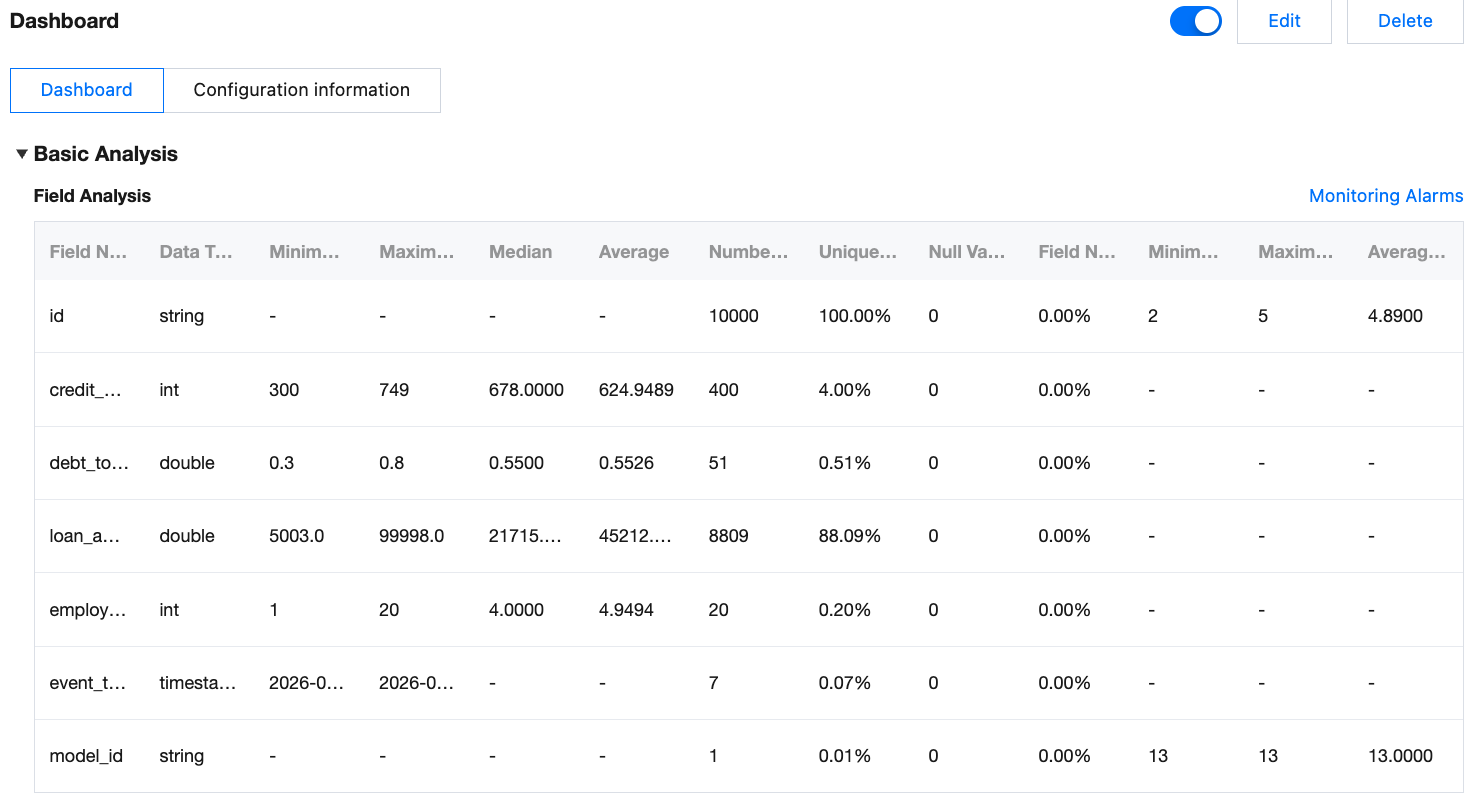Click the 99998.0 maximum value cell

click(x=411, y=536)
